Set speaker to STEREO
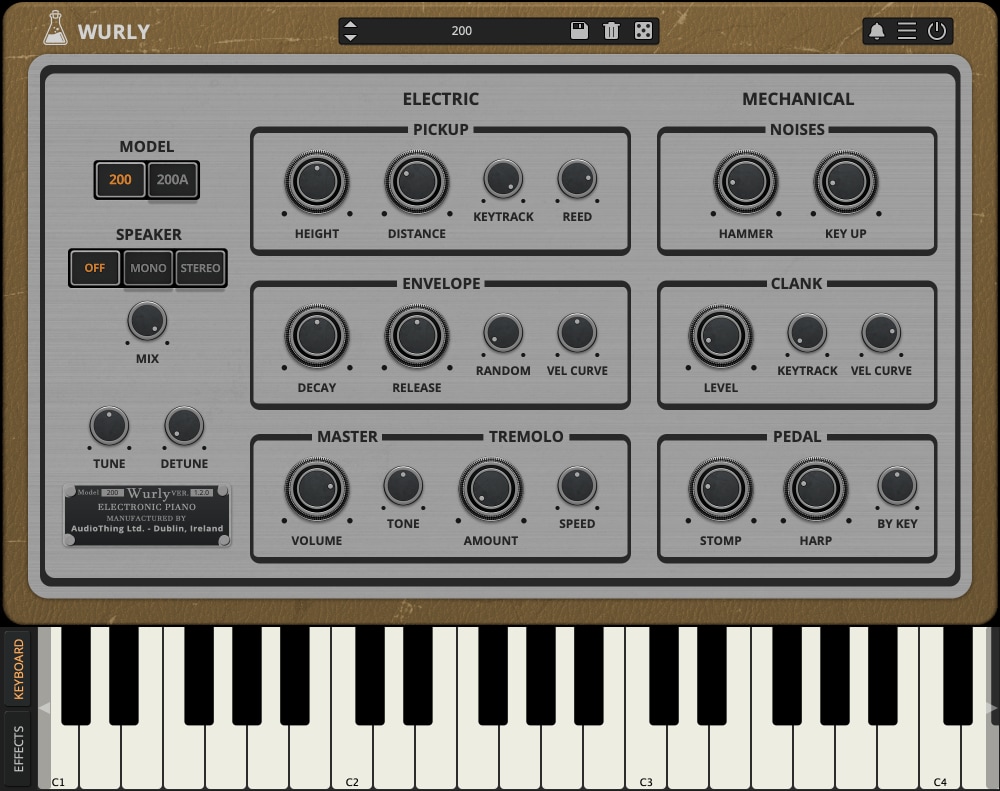 click(200, 268)
